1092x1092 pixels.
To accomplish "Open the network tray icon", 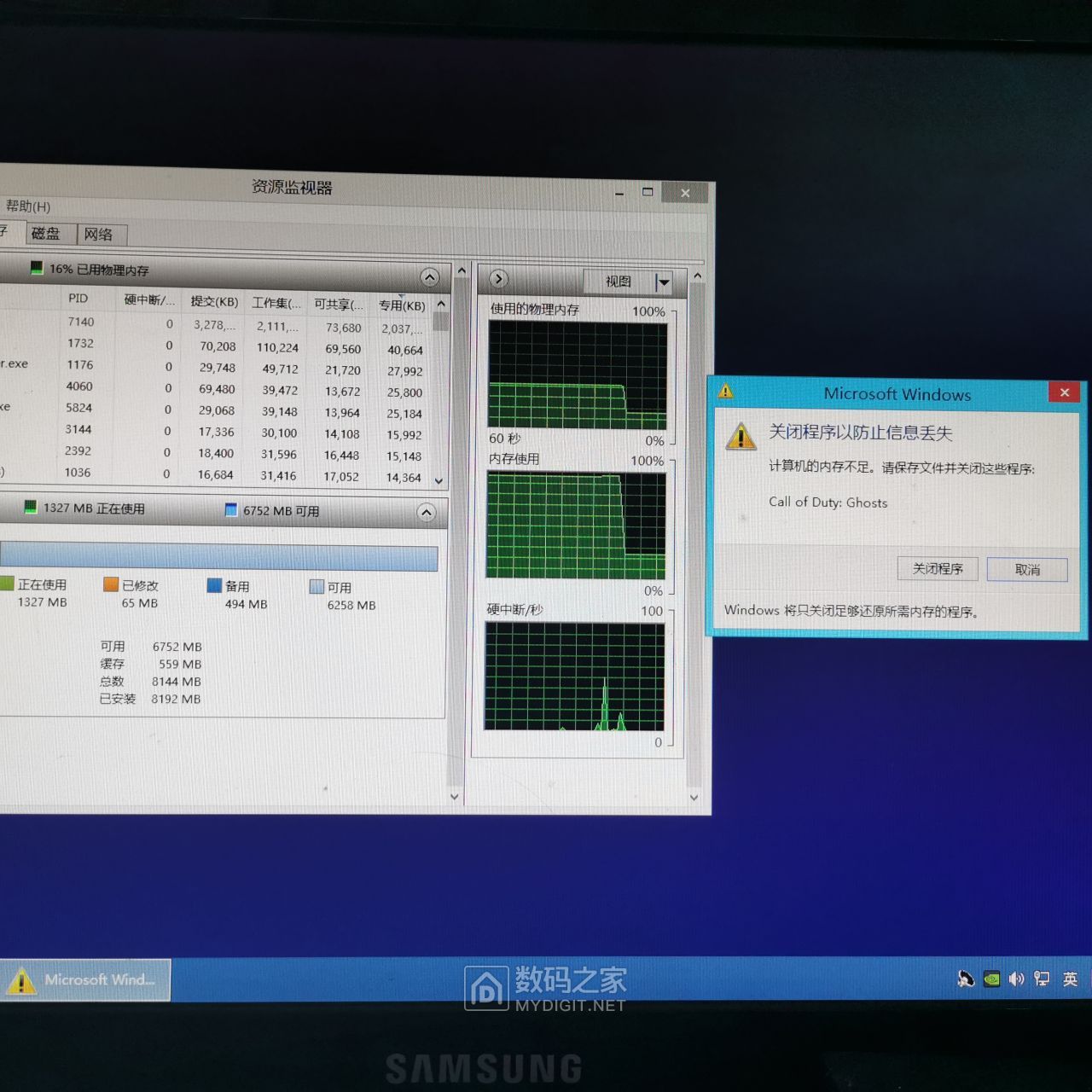I will click(1042, 979).
